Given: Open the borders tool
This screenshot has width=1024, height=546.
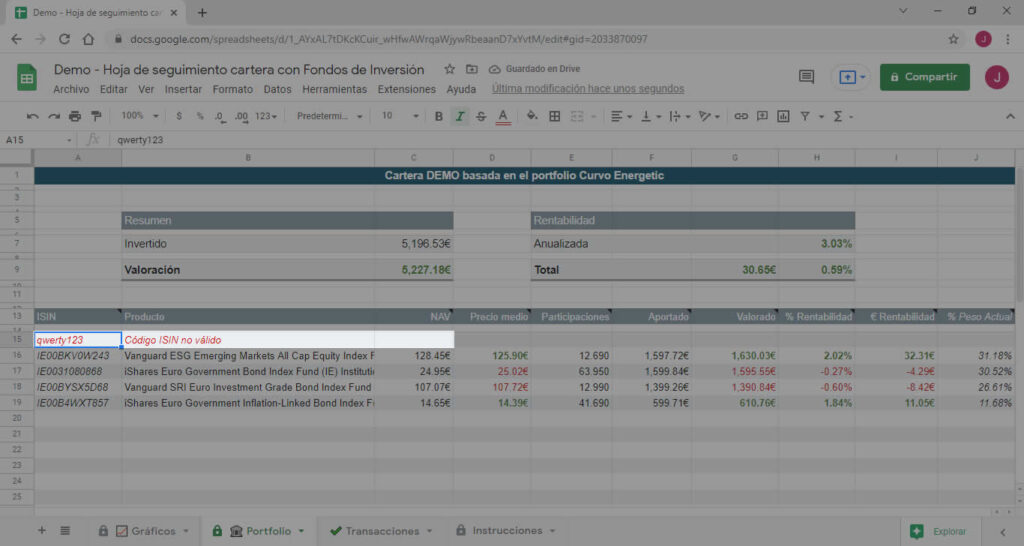Looking at the screenshot, I should coord(554,116).
